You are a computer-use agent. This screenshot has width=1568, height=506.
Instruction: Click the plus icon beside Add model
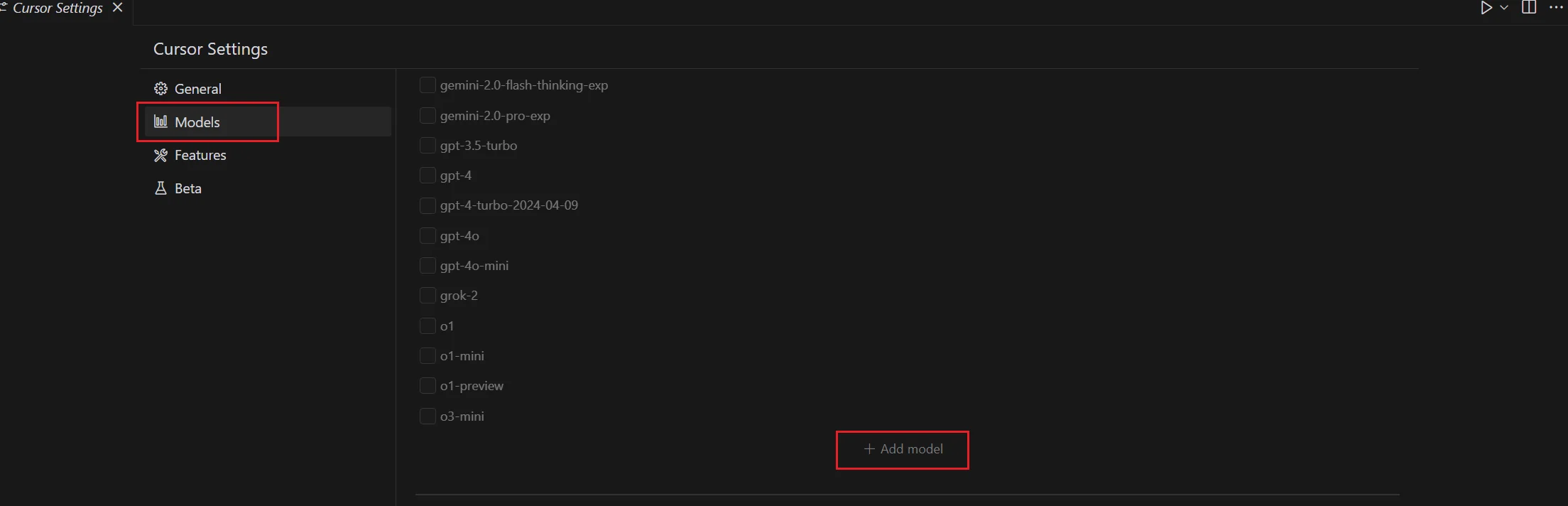869,449
